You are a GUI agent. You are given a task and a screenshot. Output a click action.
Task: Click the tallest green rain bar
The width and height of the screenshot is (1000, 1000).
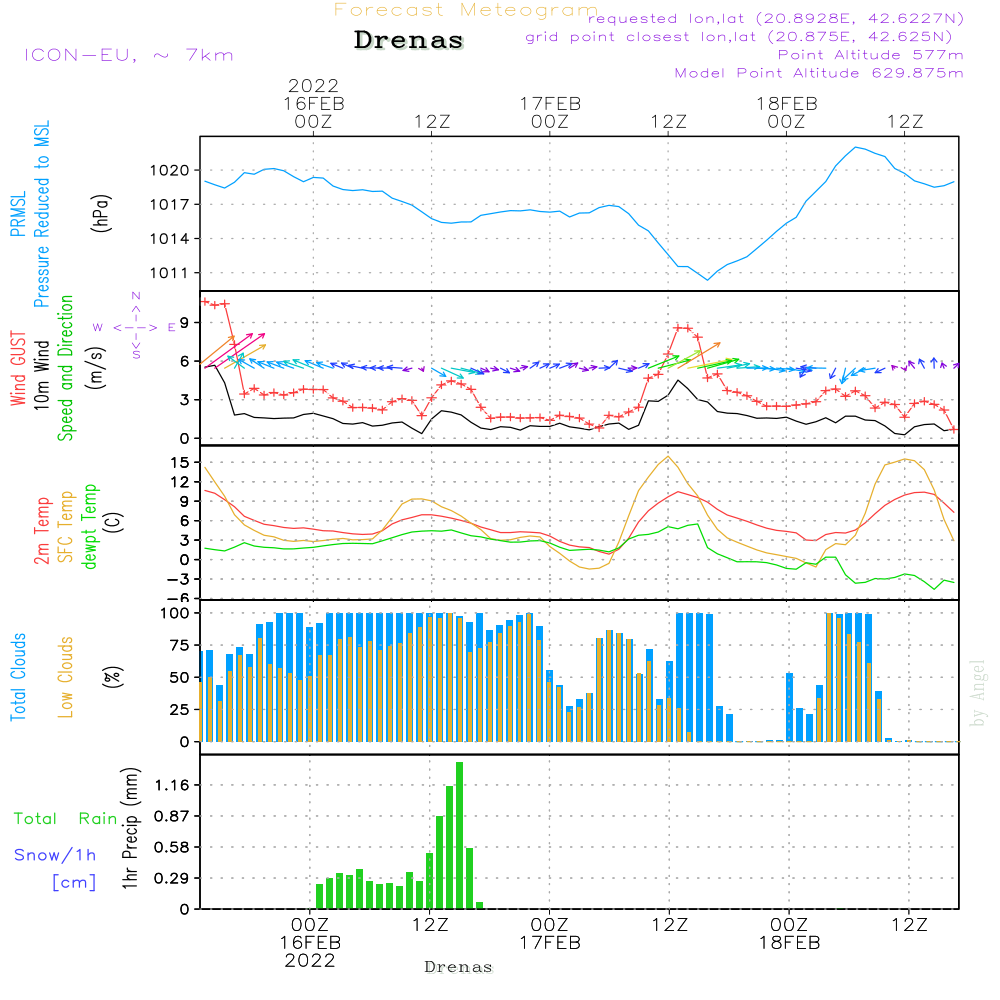click(x=459, y=835)
